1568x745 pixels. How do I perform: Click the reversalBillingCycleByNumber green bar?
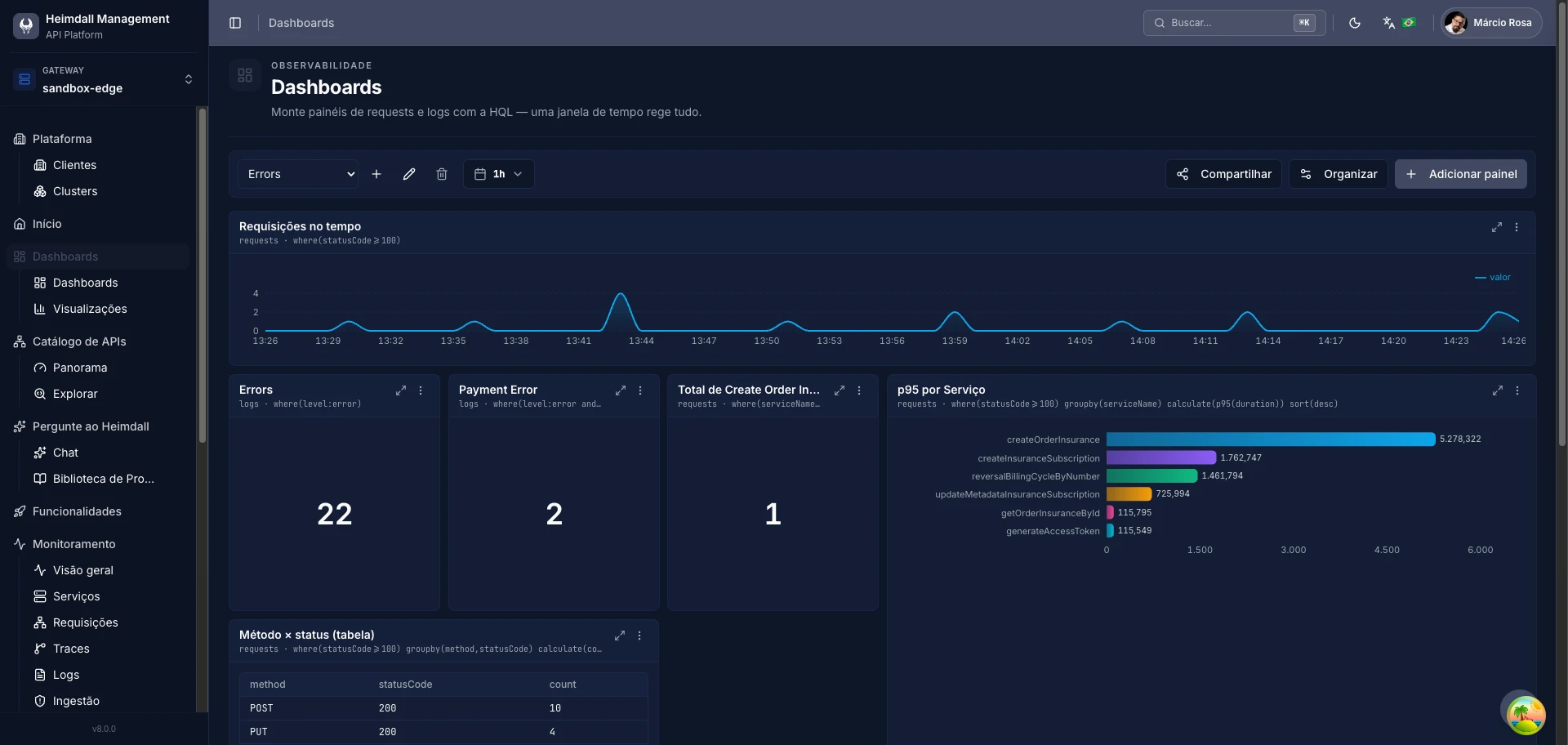tap(1151, 475)
